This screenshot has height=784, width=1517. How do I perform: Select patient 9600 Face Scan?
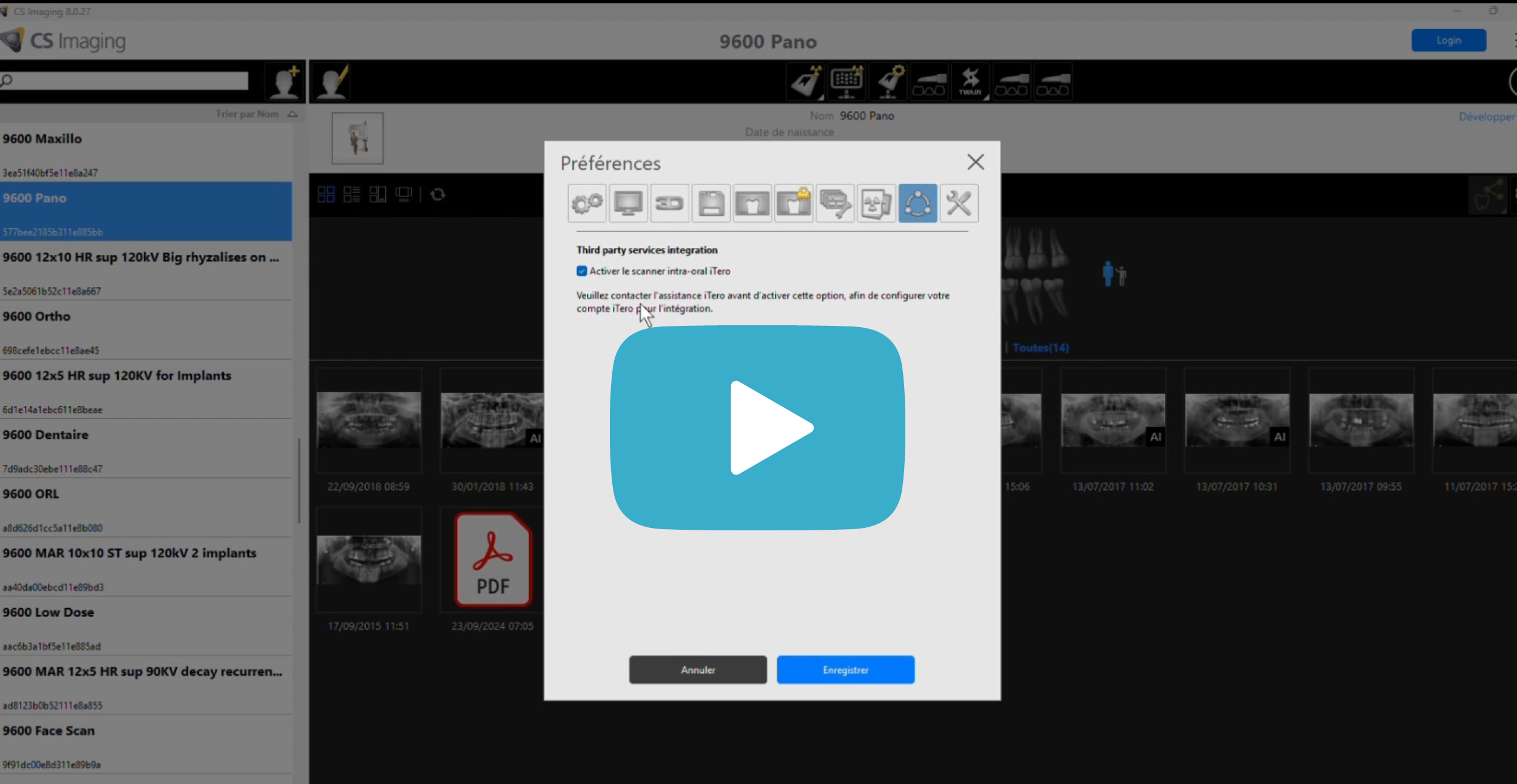(x=146, y=744)
